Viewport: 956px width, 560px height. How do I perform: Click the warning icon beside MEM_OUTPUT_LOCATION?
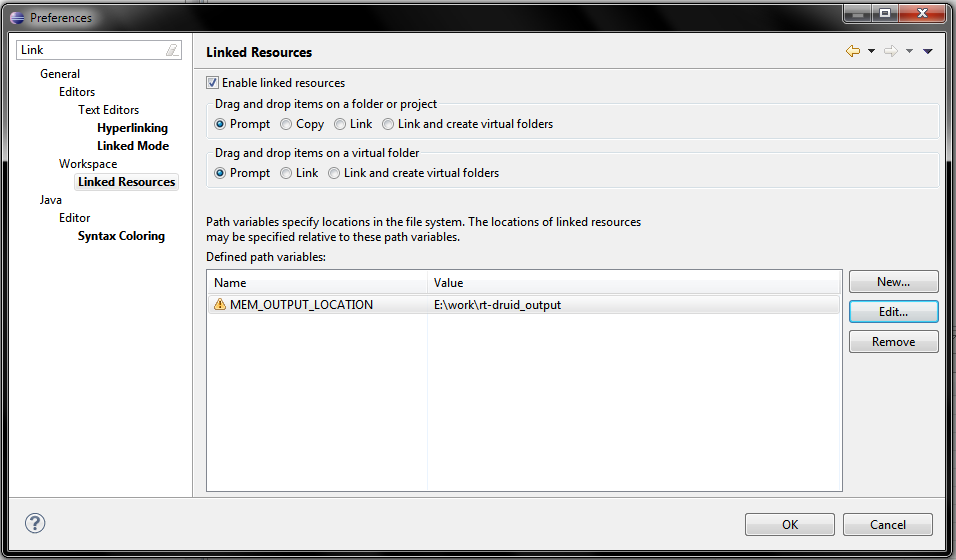[219, 304]
